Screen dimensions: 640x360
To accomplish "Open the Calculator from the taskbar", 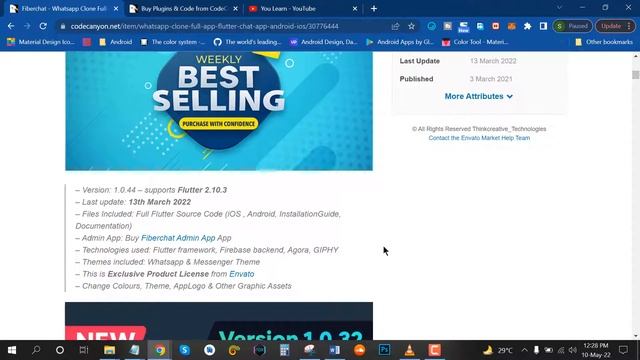I will 284,350.
